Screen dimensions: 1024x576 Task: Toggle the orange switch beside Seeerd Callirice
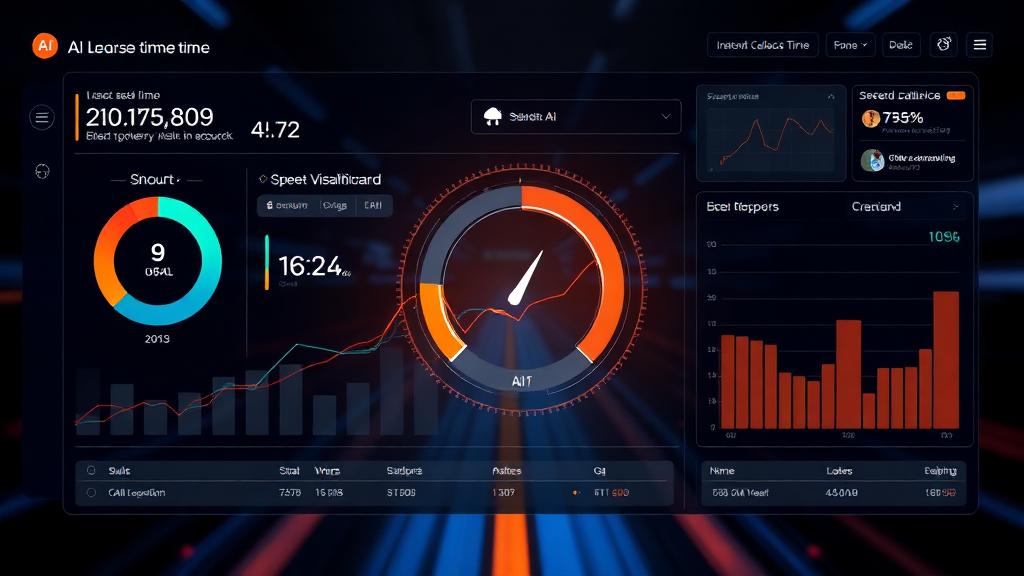tap(956, 95)
